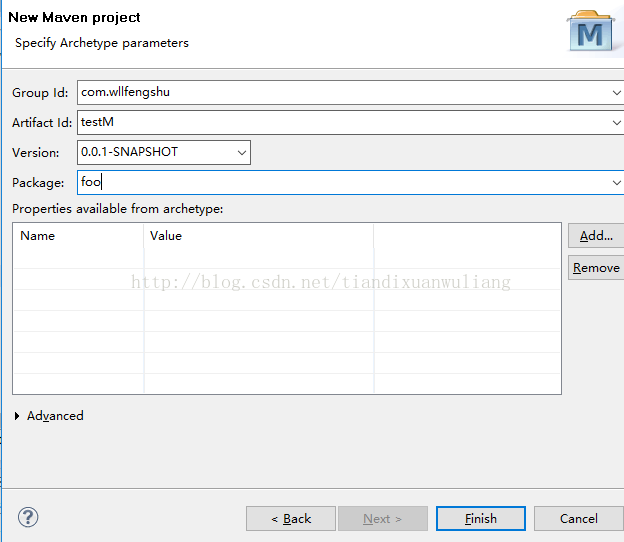This screenshot has width=624, height=542.
Task: Open the Version dropdown arrow
Action: click(x=242, y=152)
